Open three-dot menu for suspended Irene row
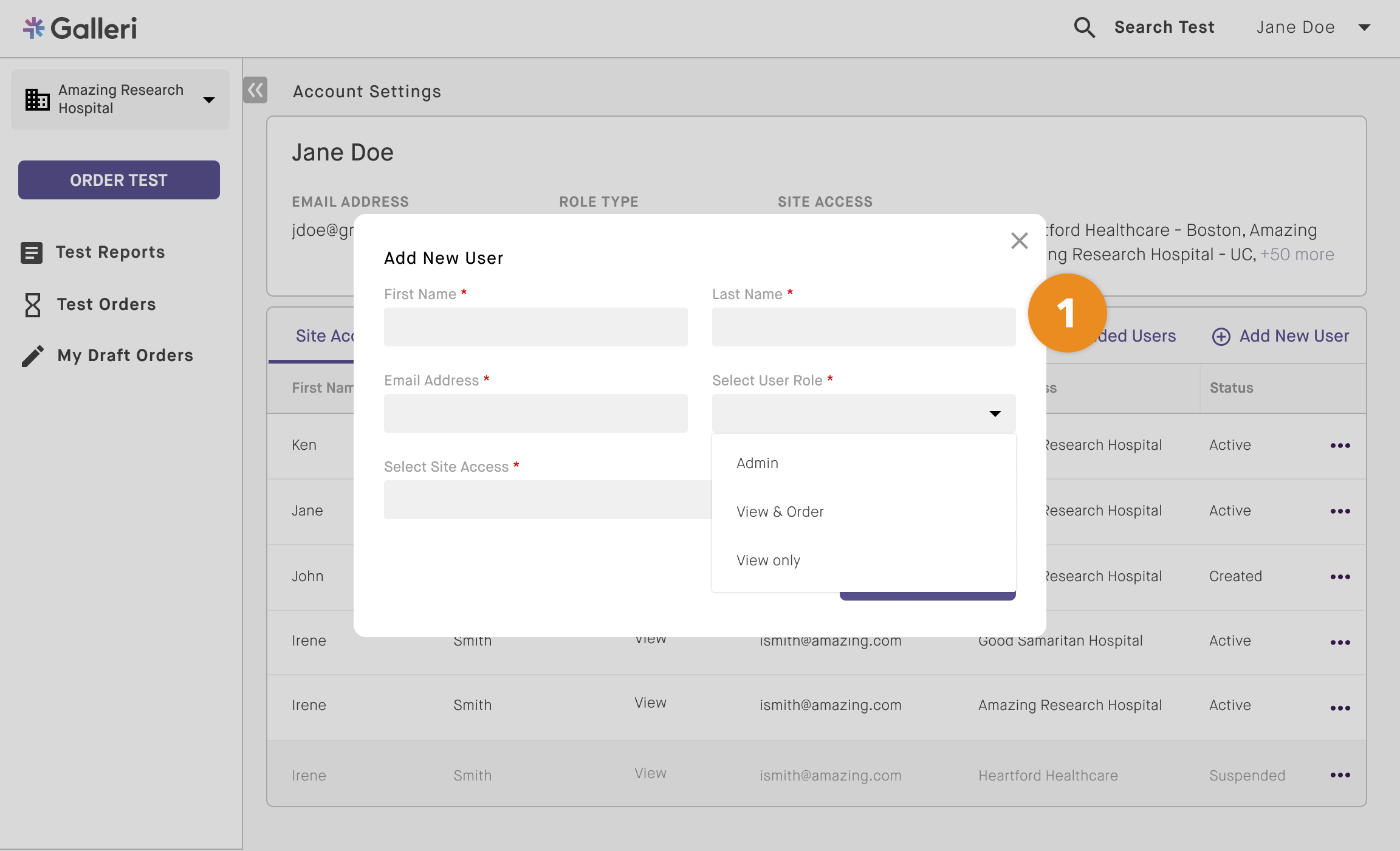The width and height of the screenshot is (1400, 851). click(x=1340, y=775)
